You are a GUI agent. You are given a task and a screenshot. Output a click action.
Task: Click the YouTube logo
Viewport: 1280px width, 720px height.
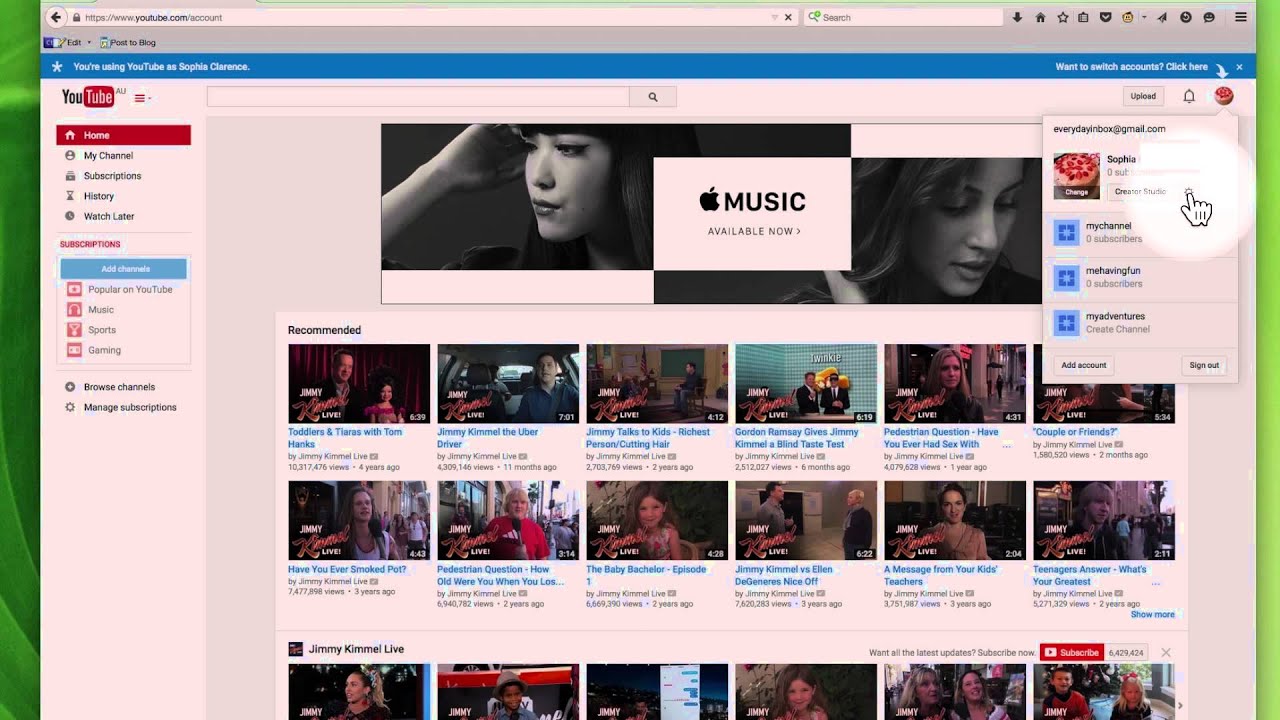pos(88,96)
